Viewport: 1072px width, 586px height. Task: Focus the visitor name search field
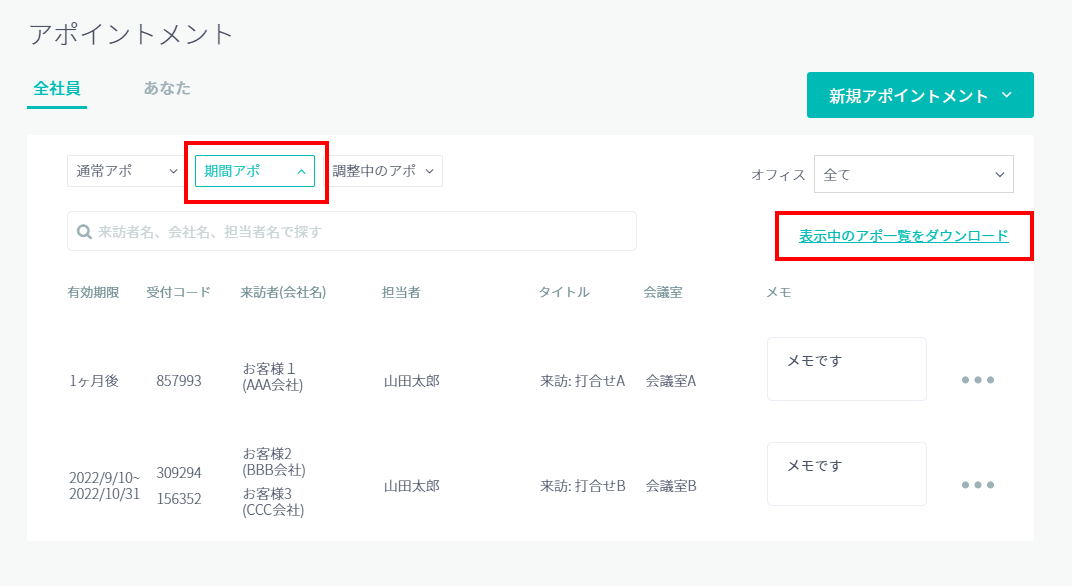click(352, 231)
